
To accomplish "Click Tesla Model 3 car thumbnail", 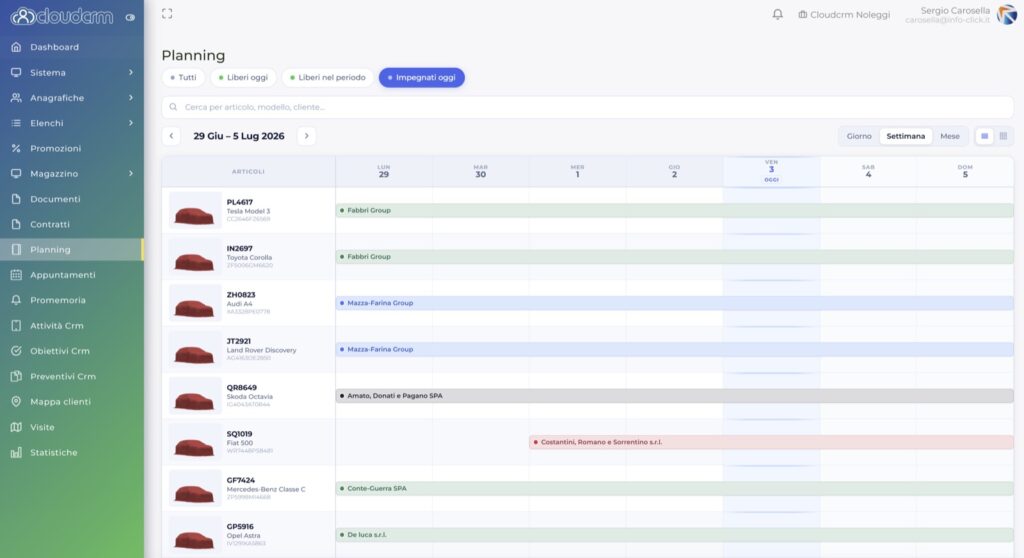I will pos(195,210).
